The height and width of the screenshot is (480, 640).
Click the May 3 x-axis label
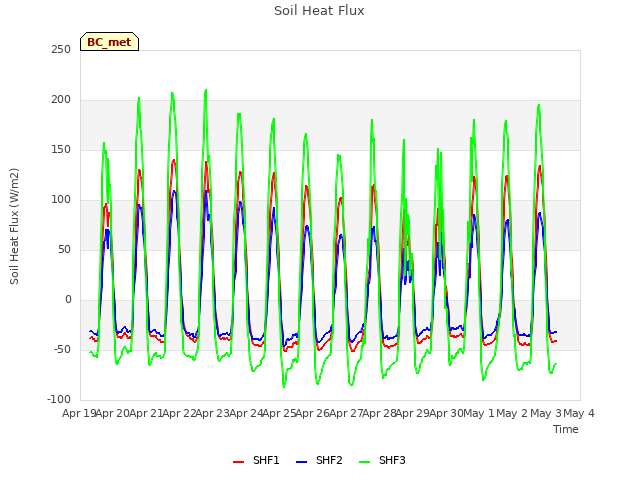546,413
